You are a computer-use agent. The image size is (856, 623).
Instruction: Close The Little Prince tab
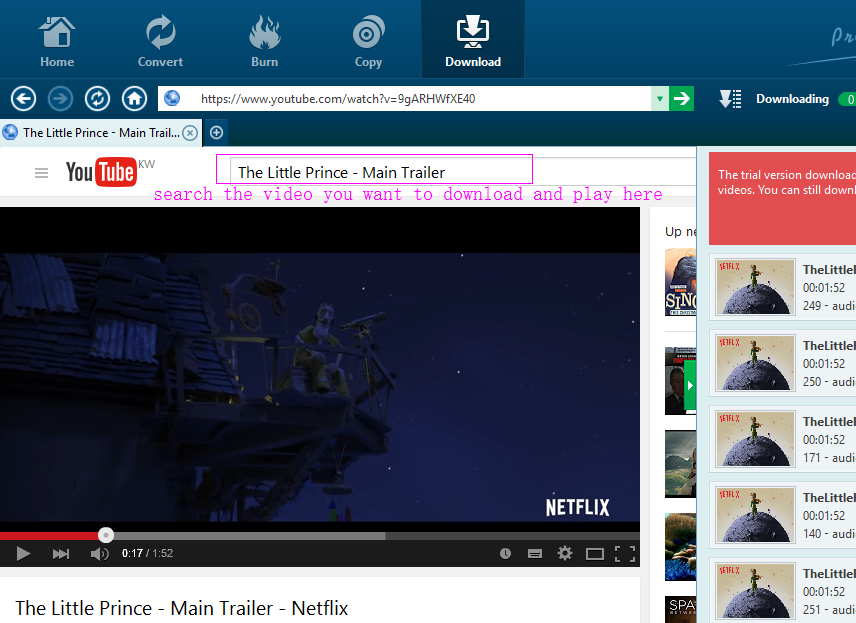pyautogui.click(x=190, y=133)
